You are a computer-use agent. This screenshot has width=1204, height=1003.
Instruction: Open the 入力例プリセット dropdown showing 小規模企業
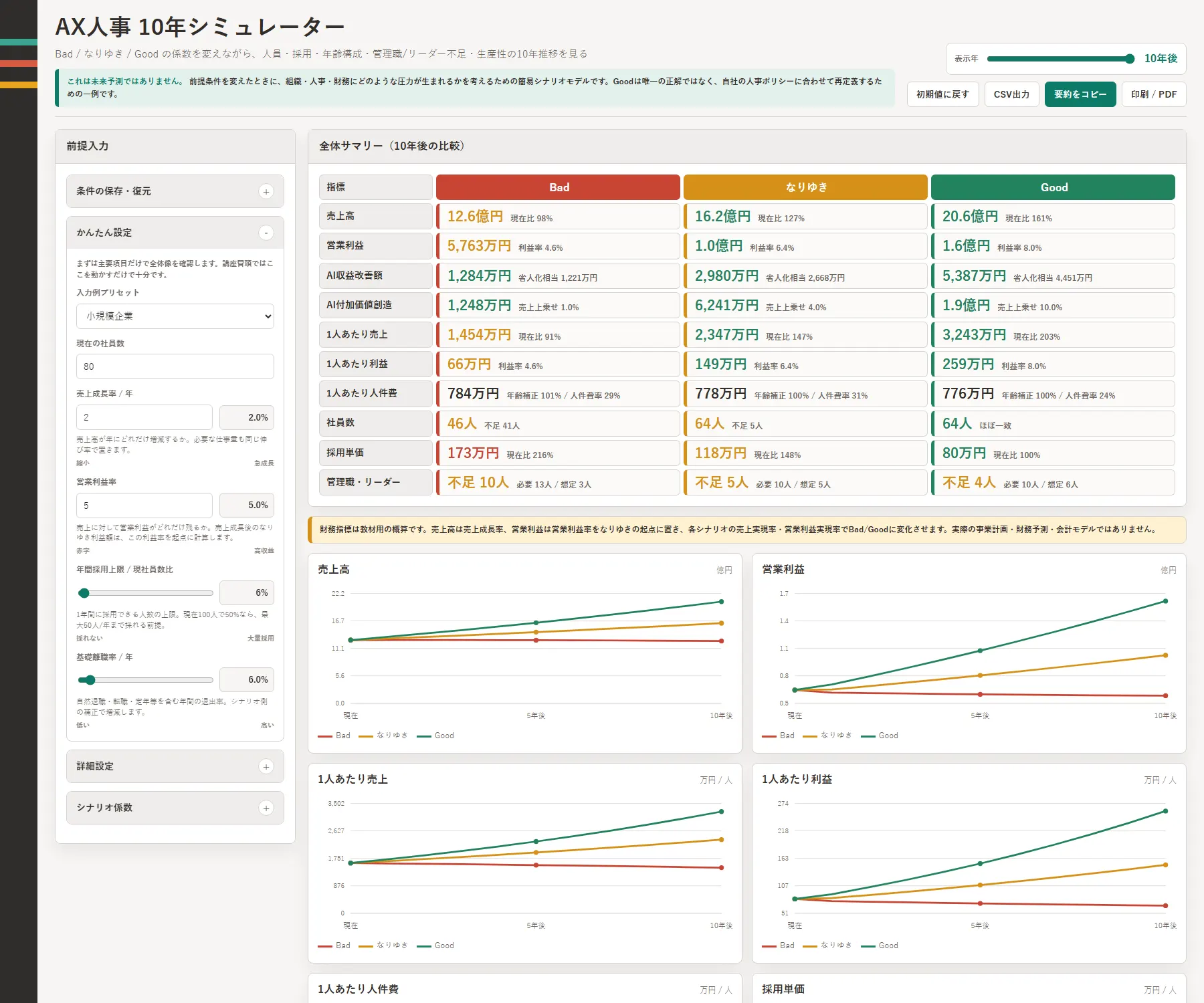coord(175,316)
